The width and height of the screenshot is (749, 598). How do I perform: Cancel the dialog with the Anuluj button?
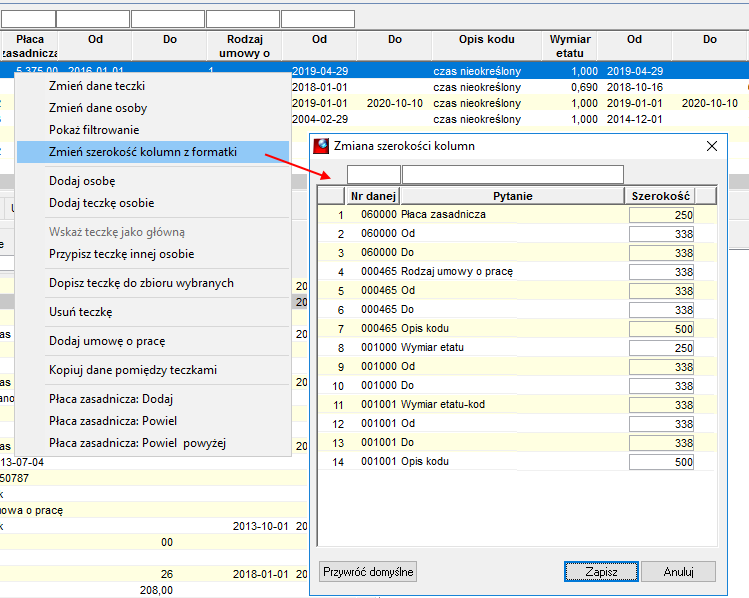[678, 572]
